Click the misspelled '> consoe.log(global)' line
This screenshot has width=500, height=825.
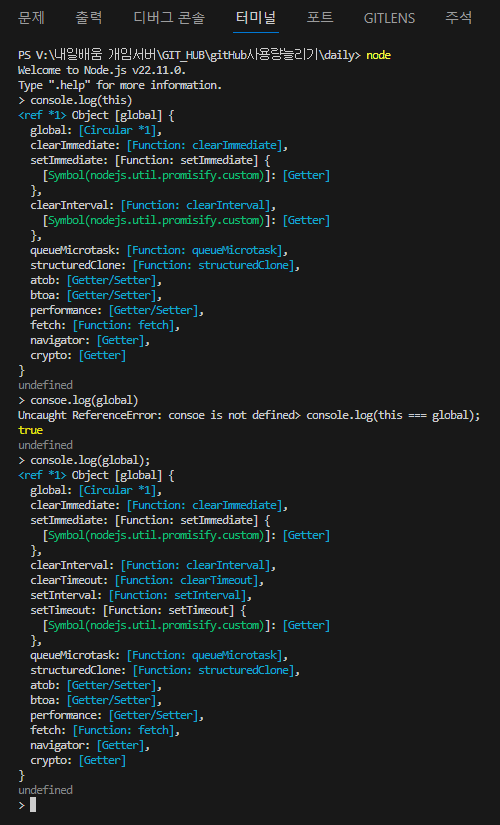tap(78, 400)
